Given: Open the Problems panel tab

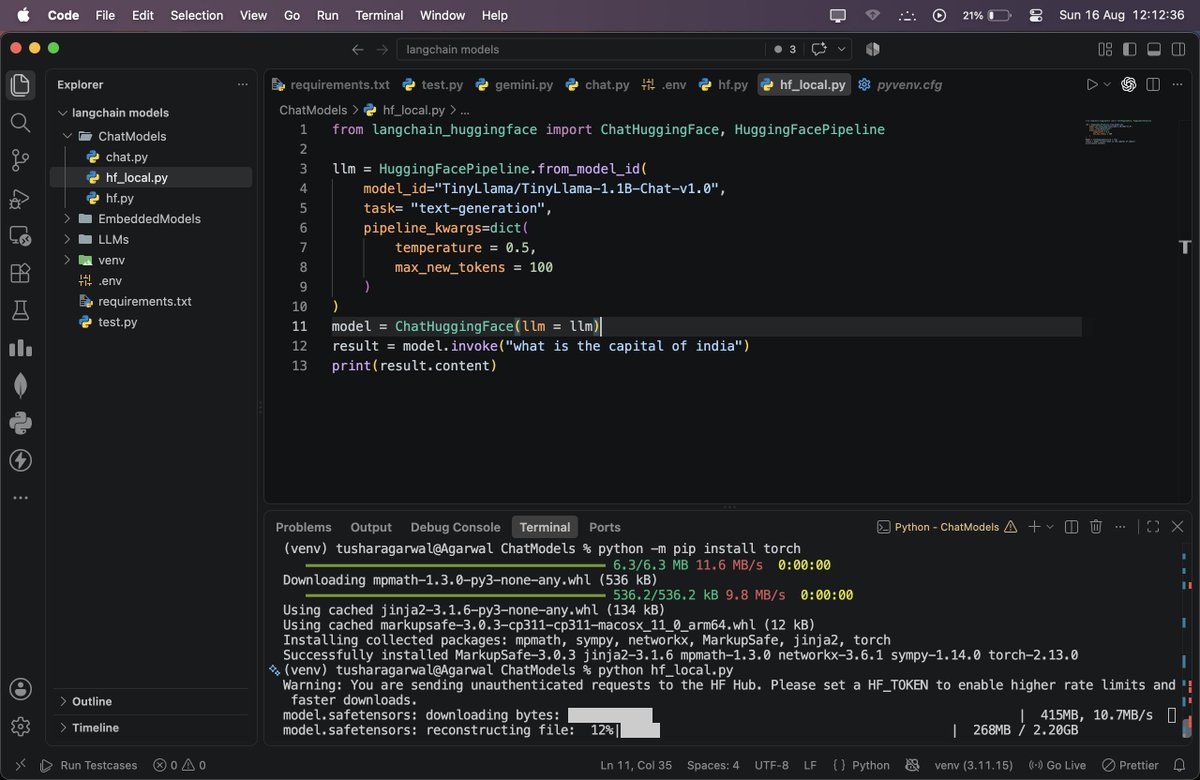Looking at the screenshot, I should click(303, 527).
